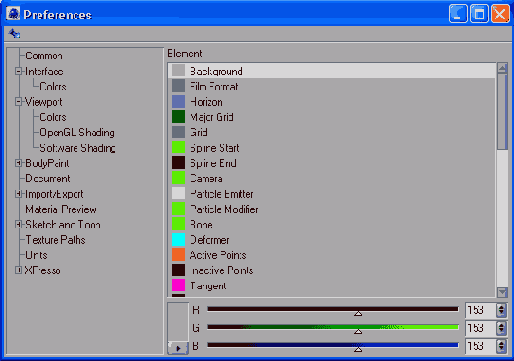Click the Cinema 4D icon in the title bar

(x=13, y=14)
